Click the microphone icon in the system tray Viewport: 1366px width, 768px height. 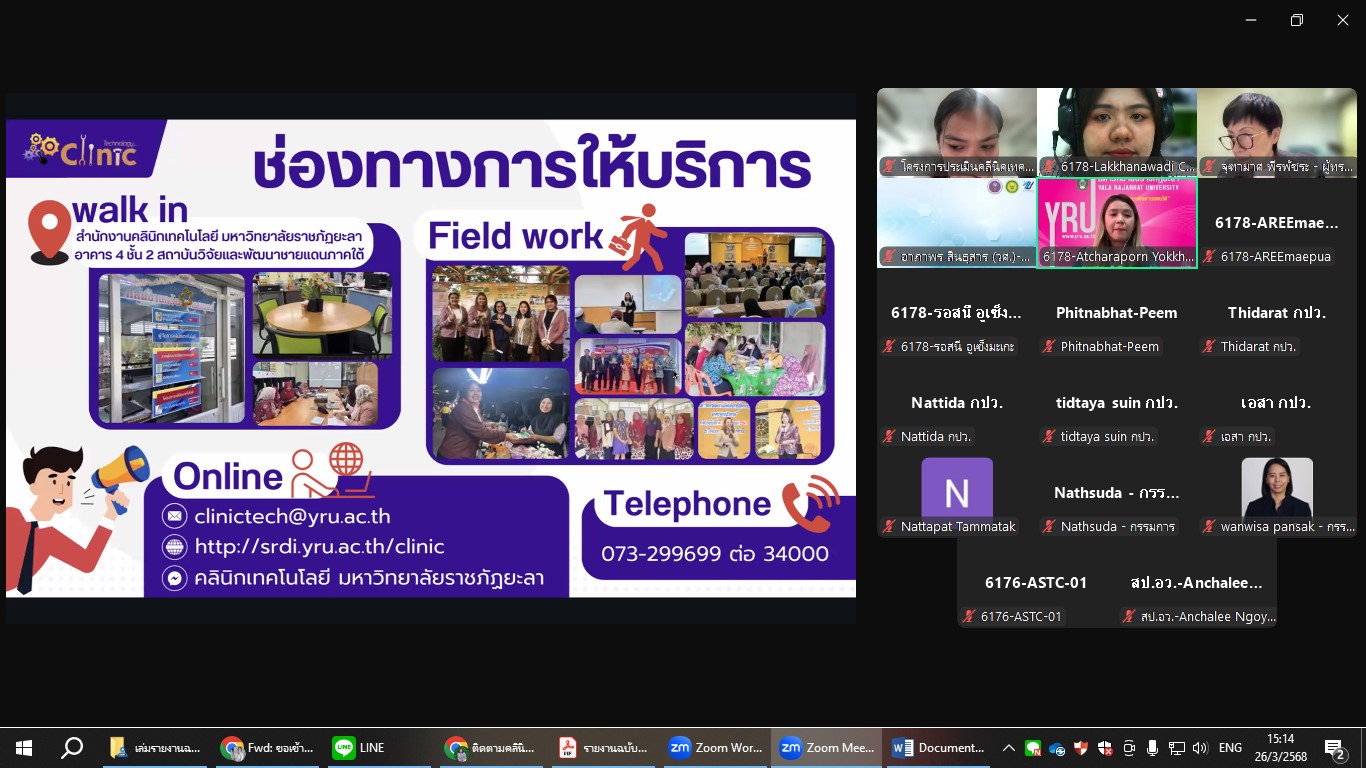1153,748
